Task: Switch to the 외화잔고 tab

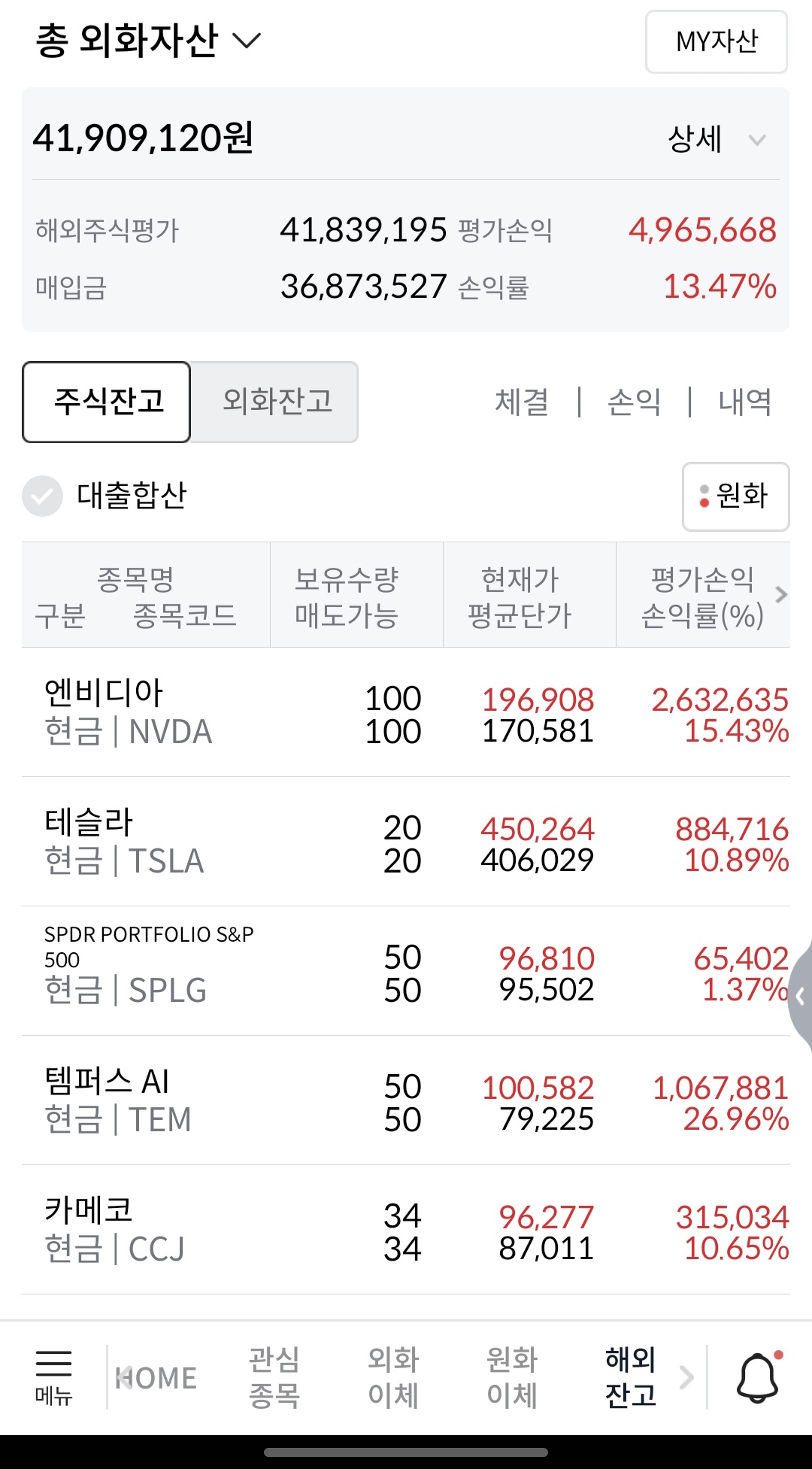Action: [275, 402]
